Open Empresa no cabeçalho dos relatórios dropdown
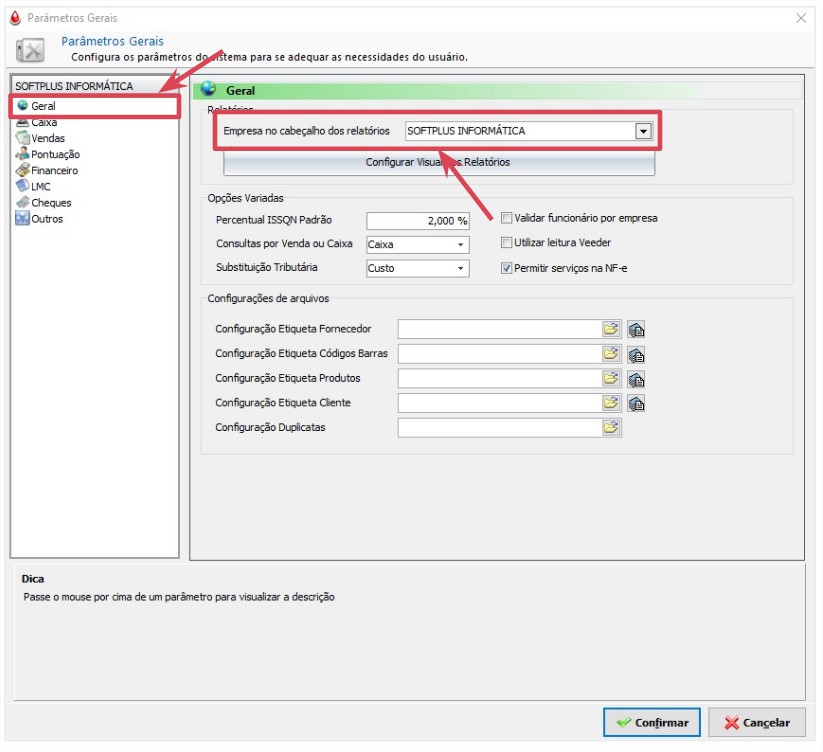Screen dimensions: 823x752 [643, 131]
